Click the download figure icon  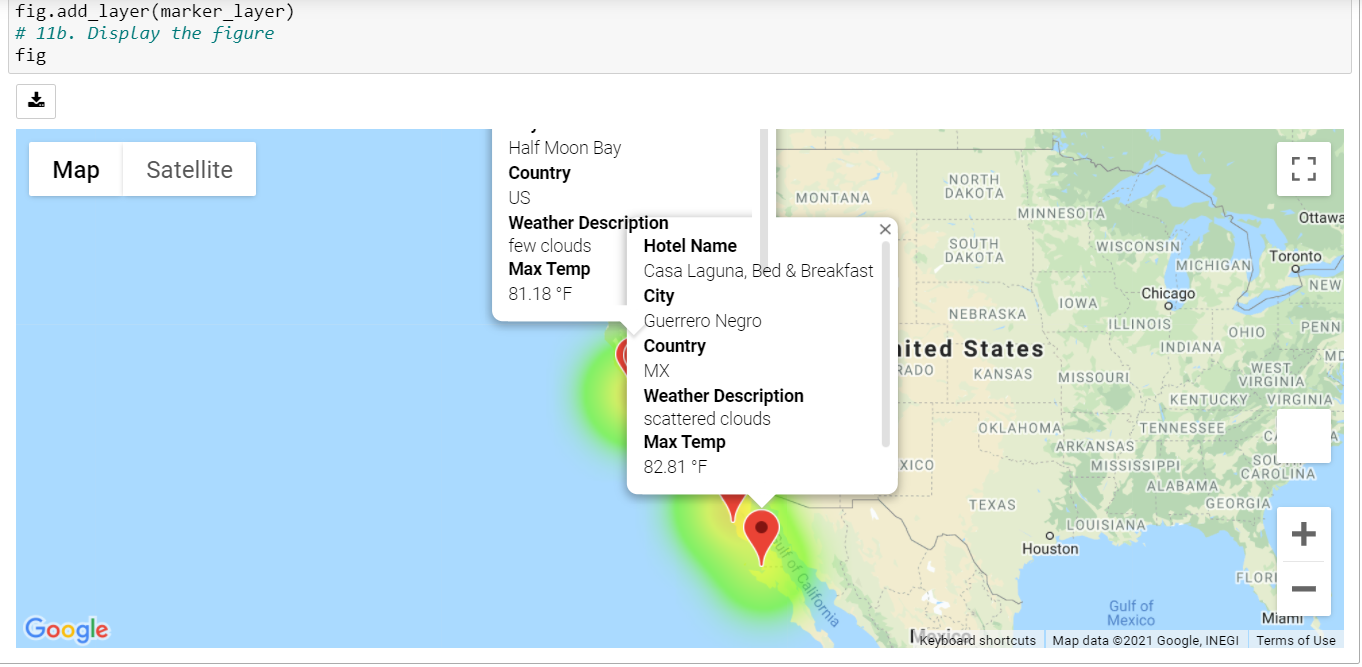[x=35, y=101]
